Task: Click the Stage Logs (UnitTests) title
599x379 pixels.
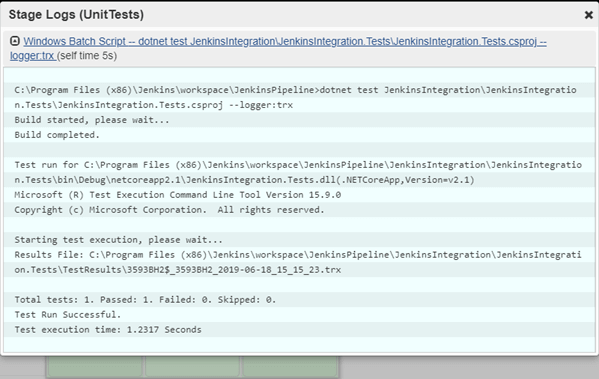Action: pos(76,15)
